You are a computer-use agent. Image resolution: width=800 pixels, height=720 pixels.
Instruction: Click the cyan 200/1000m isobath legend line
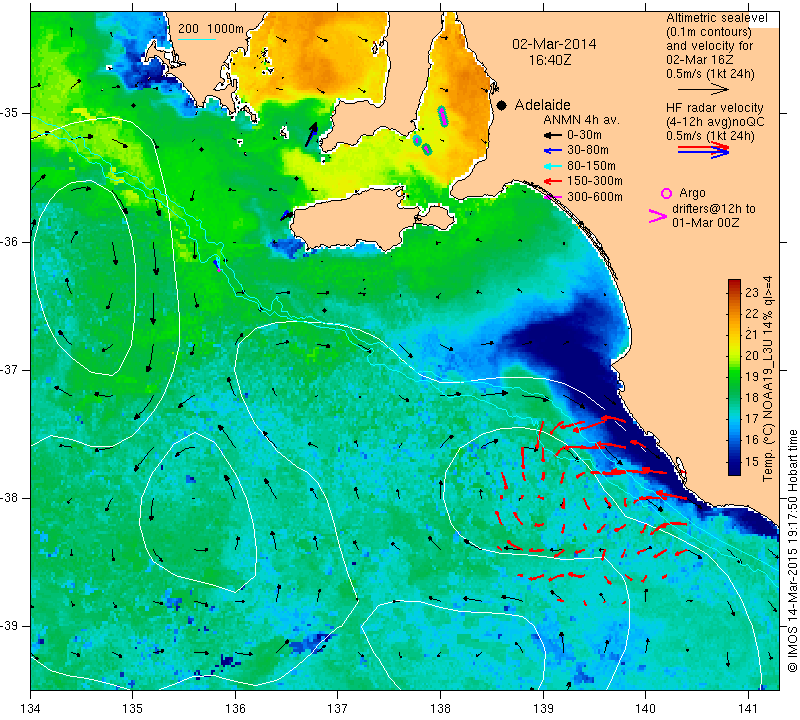(197, 39)
